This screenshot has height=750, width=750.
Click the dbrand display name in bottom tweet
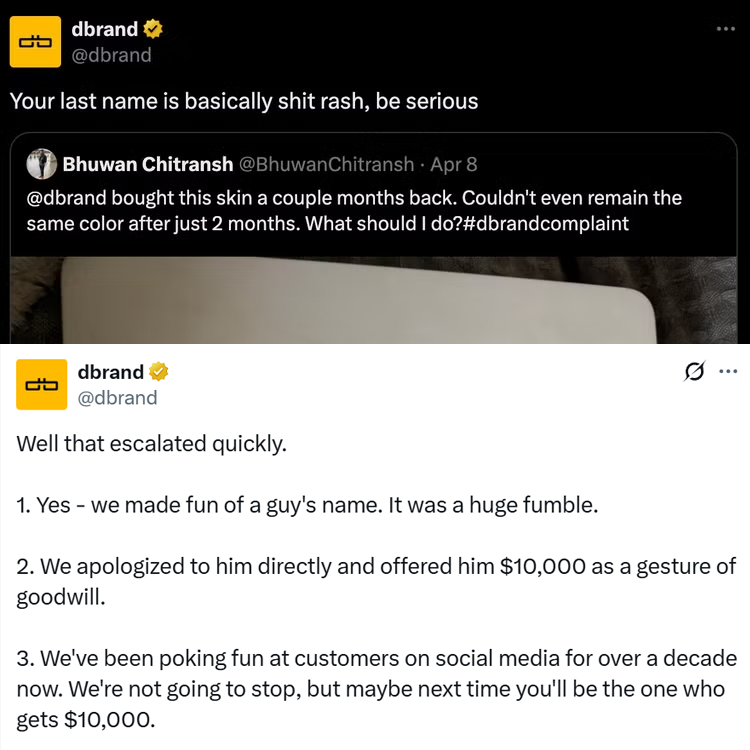click(x=110, y=372)
